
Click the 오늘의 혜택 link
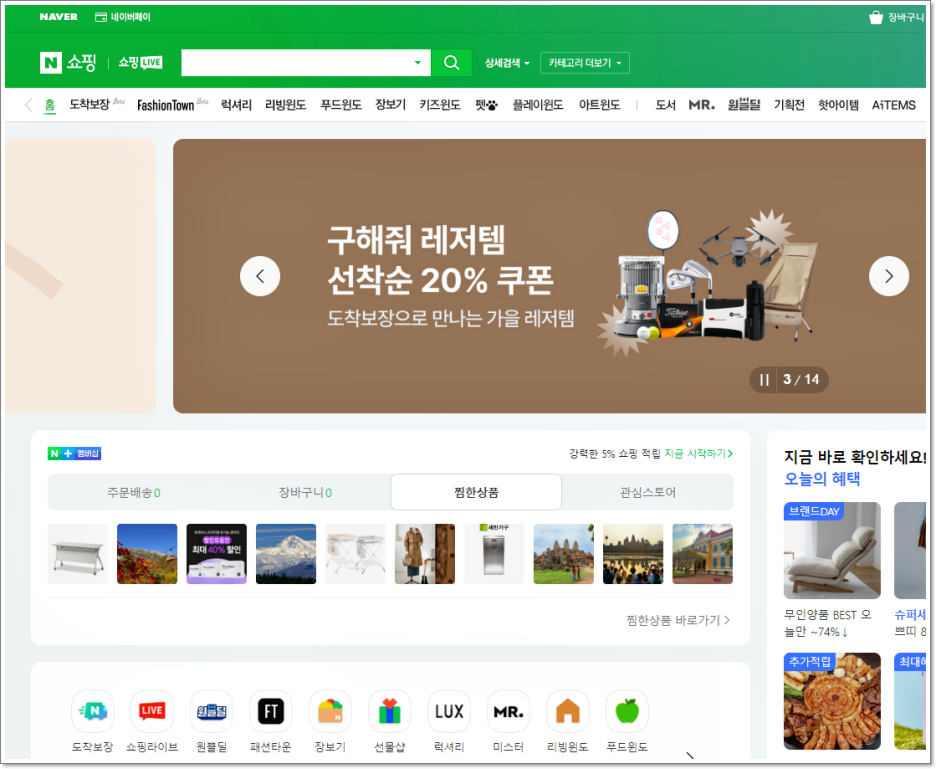tap(822, 479)
